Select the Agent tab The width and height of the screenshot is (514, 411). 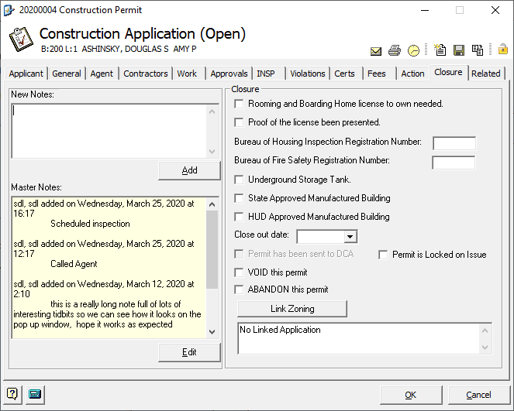point(102,73)
